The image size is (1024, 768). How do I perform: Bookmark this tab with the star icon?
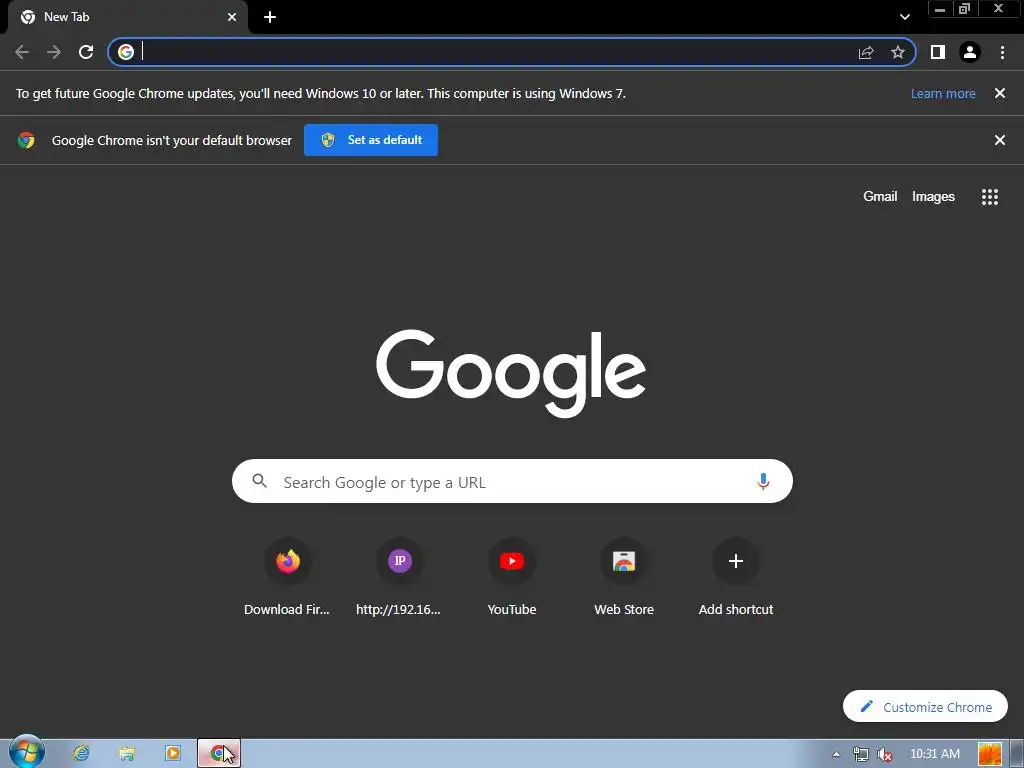pyautogui.click(x=898, y=52)
